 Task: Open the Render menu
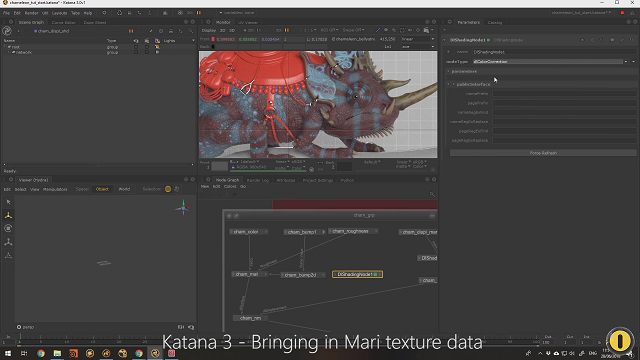pos(31,13)
